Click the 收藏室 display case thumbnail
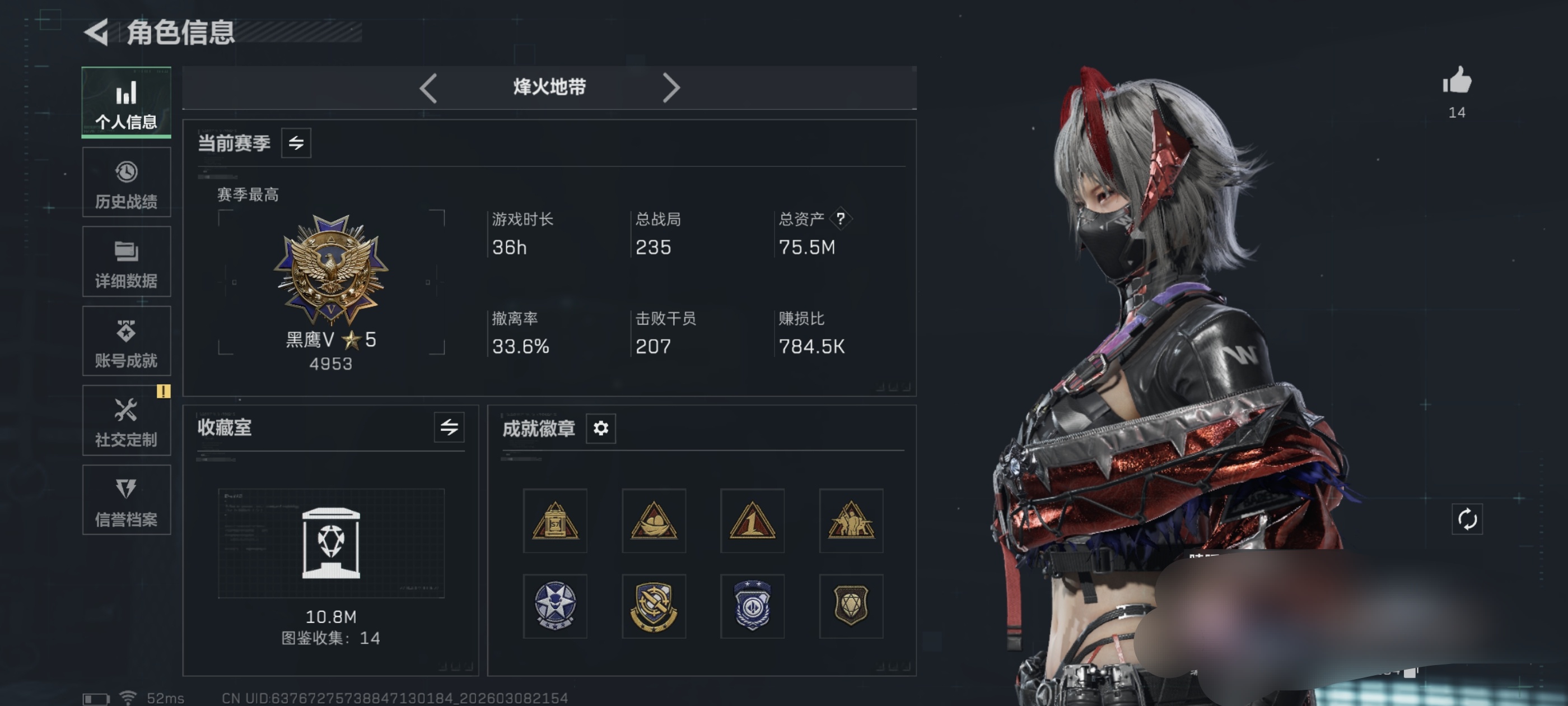The image size is (1568, 706). [x=331, y=543]
